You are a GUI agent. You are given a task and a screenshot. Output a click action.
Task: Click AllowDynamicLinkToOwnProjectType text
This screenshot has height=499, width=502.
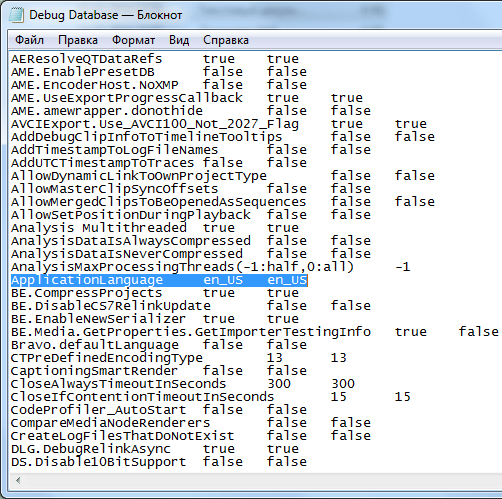(139, 176)
